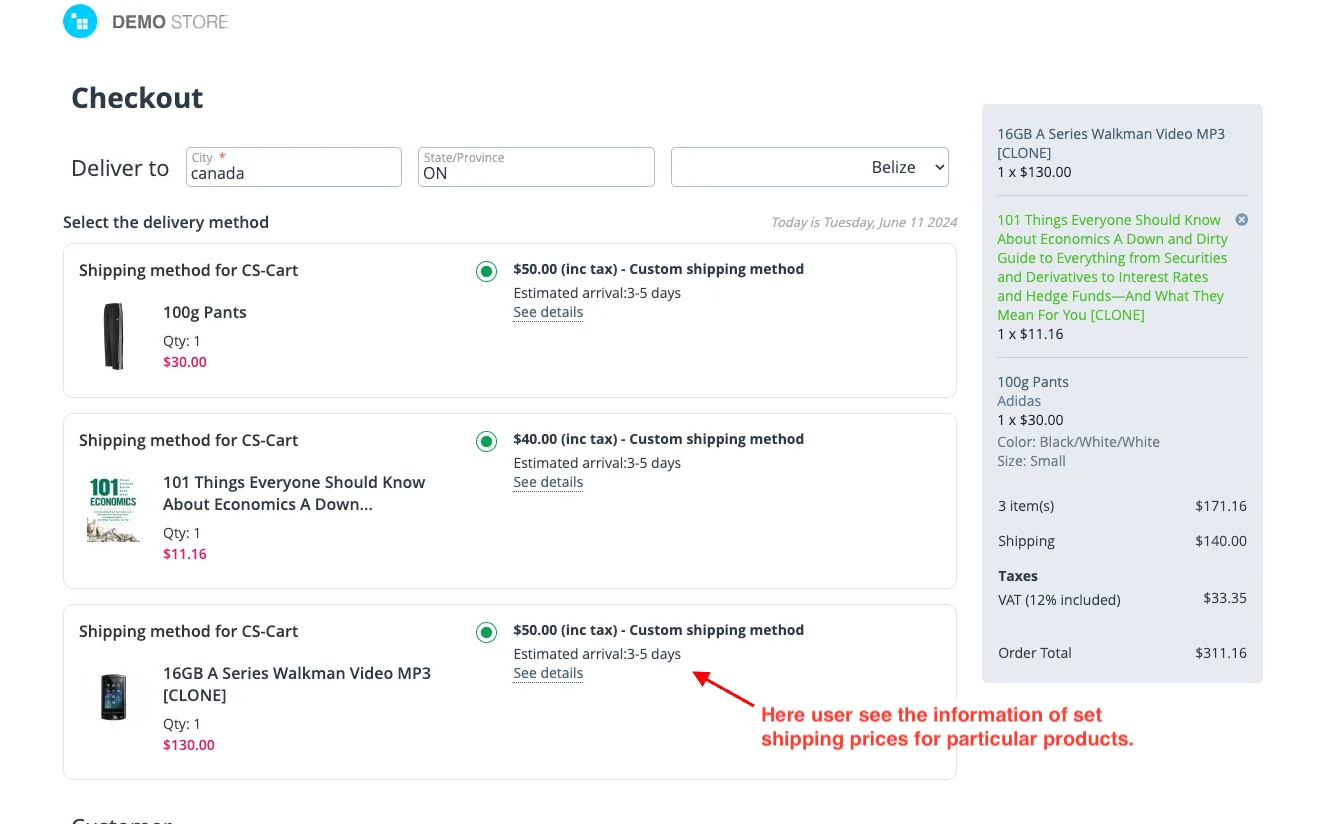The image size is (1329, 824).
Task: Open the 101 Economics book thumbnail
Action: (113, 509)
